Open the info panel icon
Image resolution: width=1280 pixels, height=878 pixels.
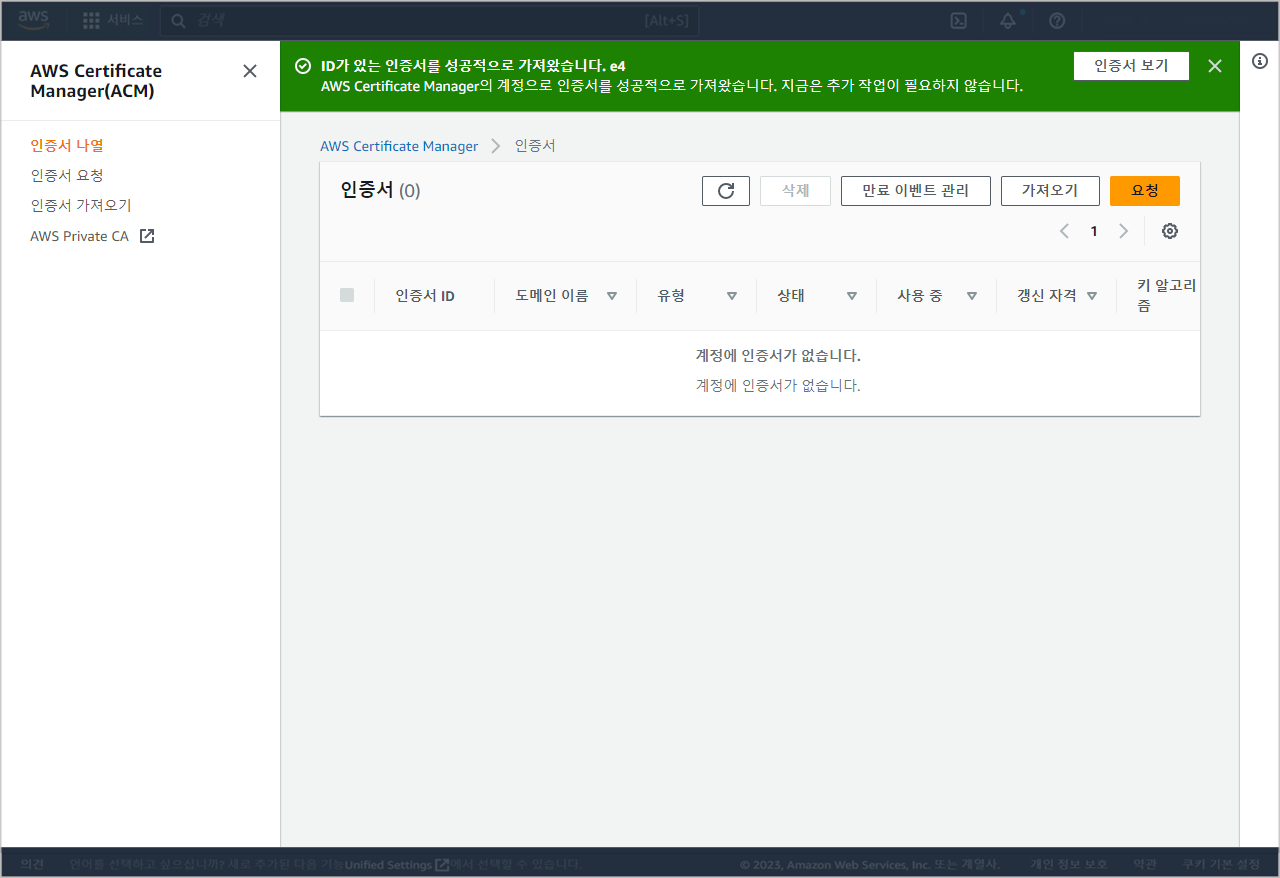click(1260, 61)
